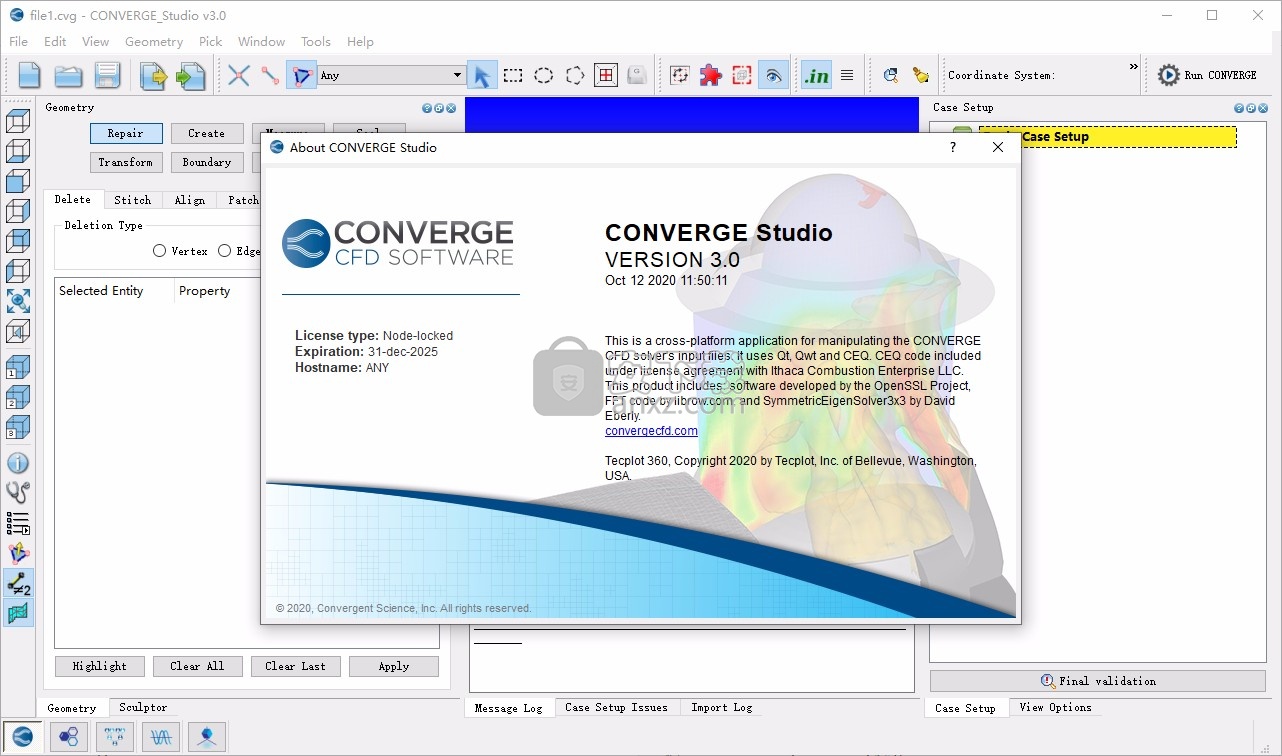This screenshot has width=1282, height=756.
Task: Select the Edge deletion type radio button
Action: point(224,251)
